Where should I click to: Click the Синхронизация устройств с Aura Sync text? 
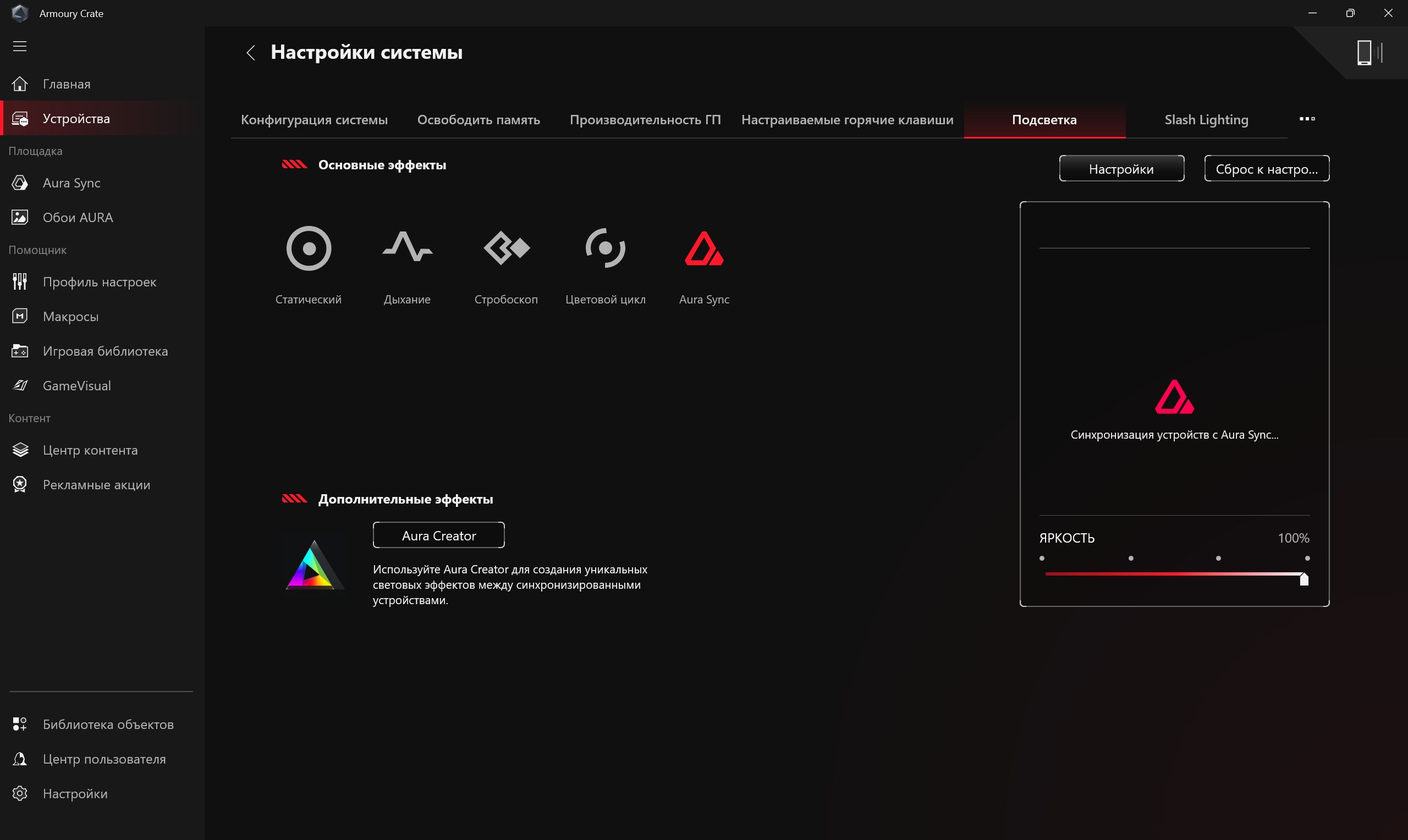(1174, 435)
